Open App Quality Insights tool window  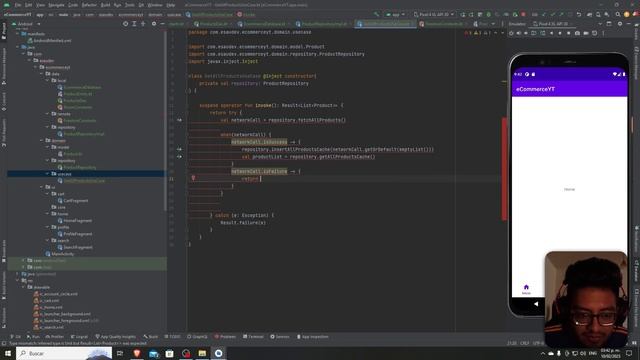pyautogui.click(x=116, y=337)
